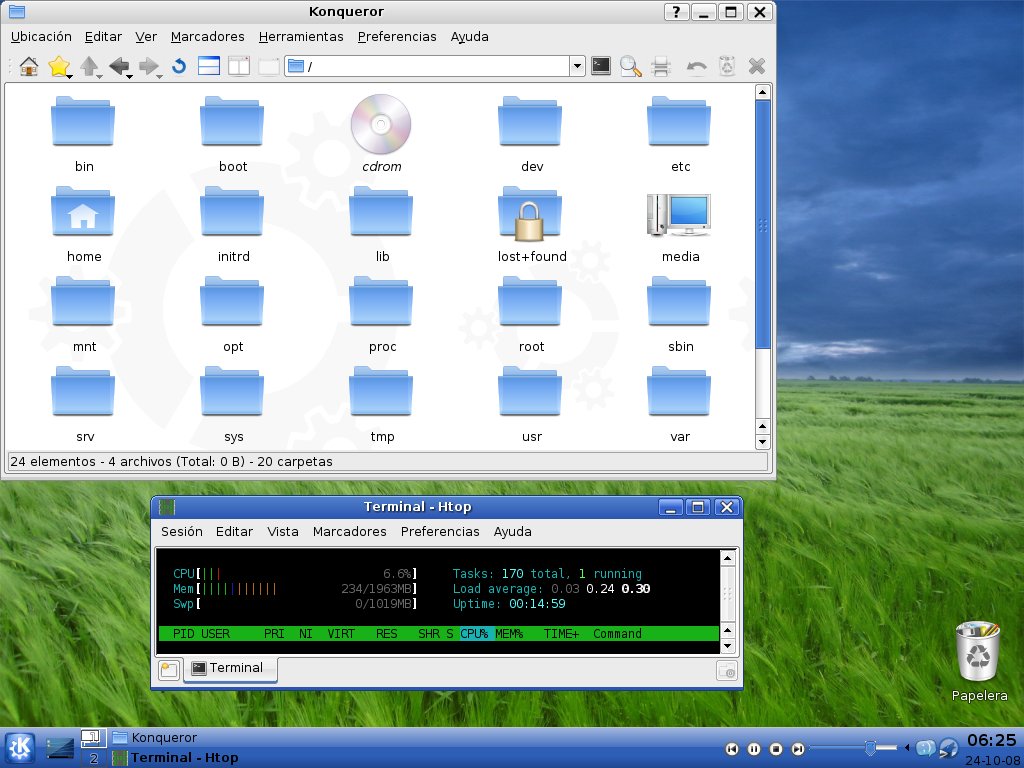Open the KDE K menu launcher
The width and height of the screenshot is (1024, 768).
point(20,748)
